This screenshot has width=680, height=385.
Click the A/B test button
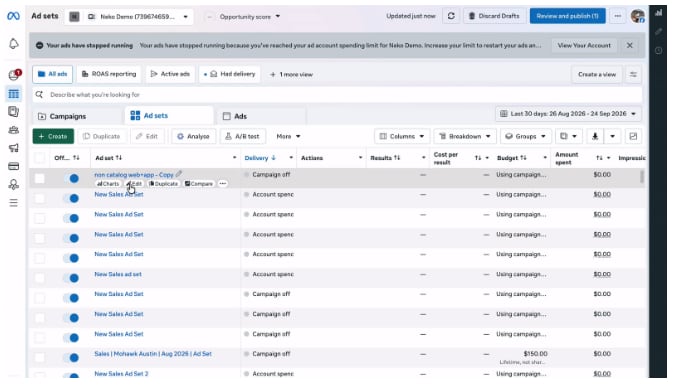click(x=242, y=136)
